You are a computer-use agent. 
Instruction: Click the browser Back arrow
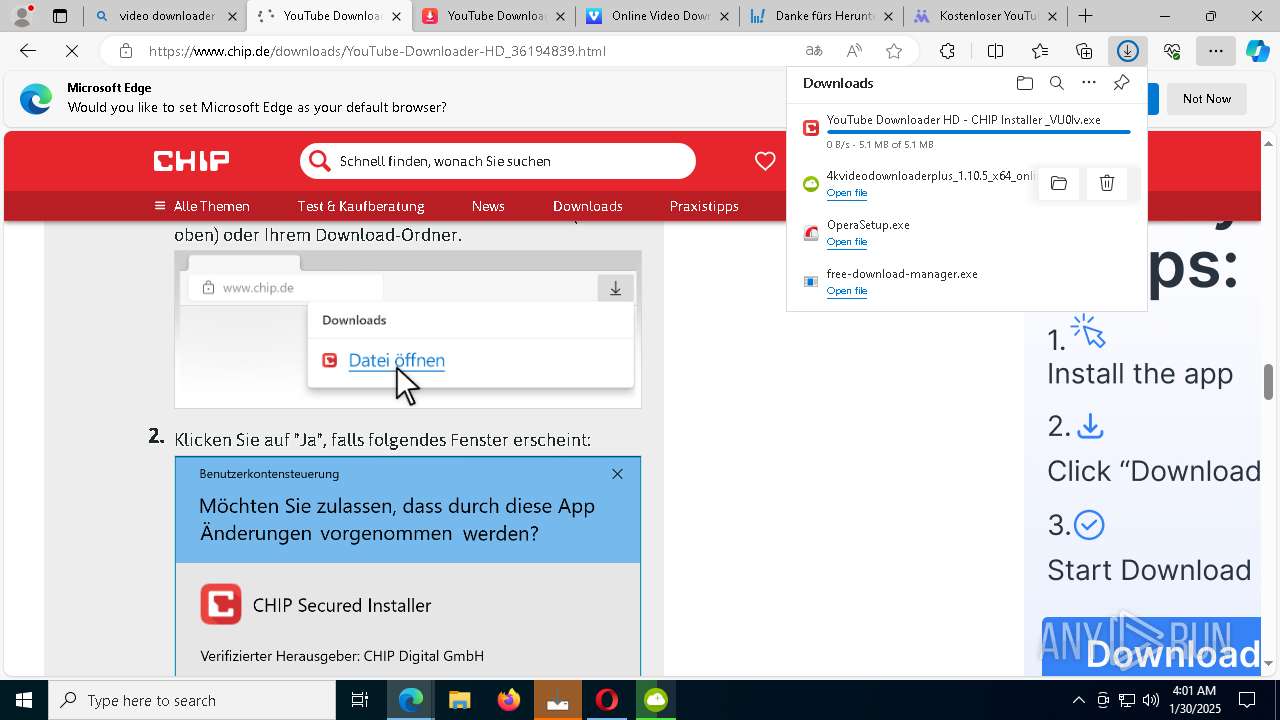[28, 51]
